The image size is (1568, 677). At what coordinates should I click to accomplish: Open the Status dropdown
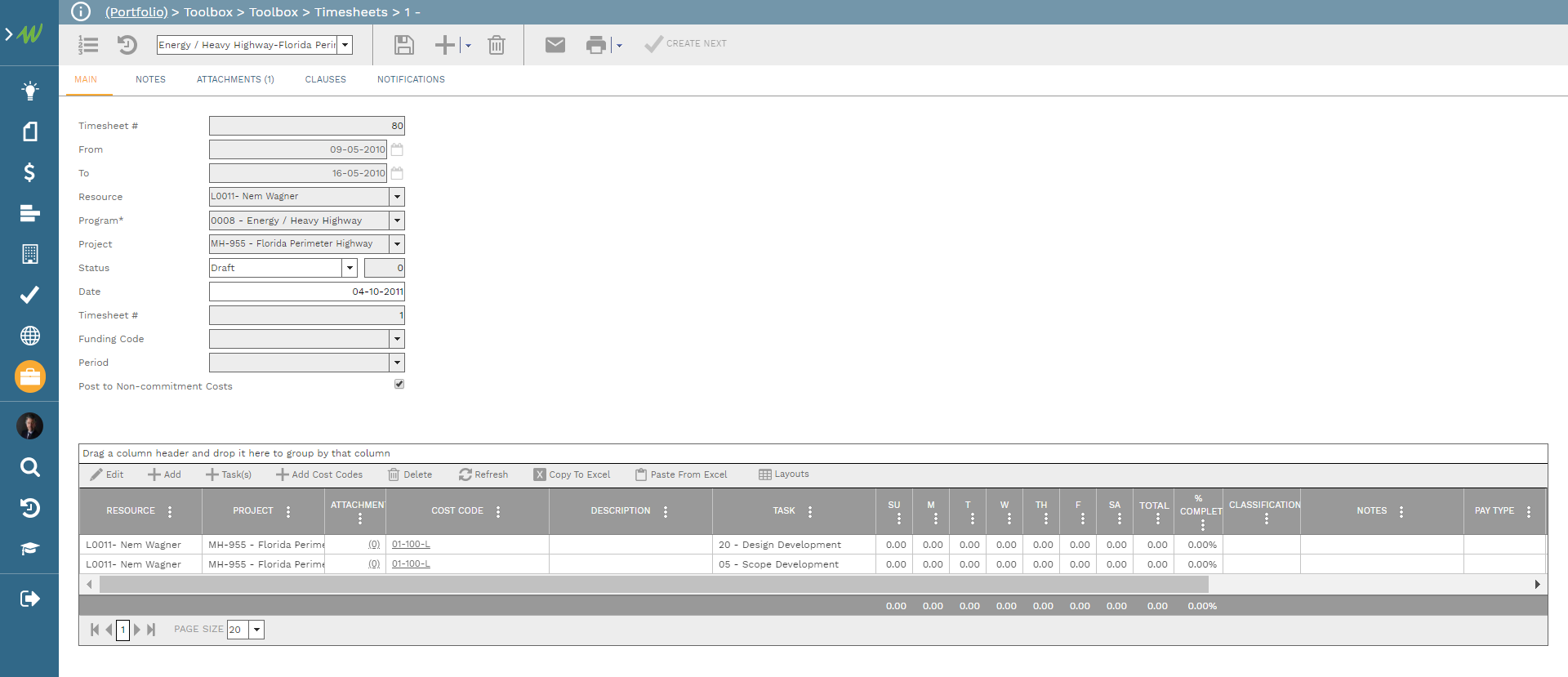coord(350,268)
